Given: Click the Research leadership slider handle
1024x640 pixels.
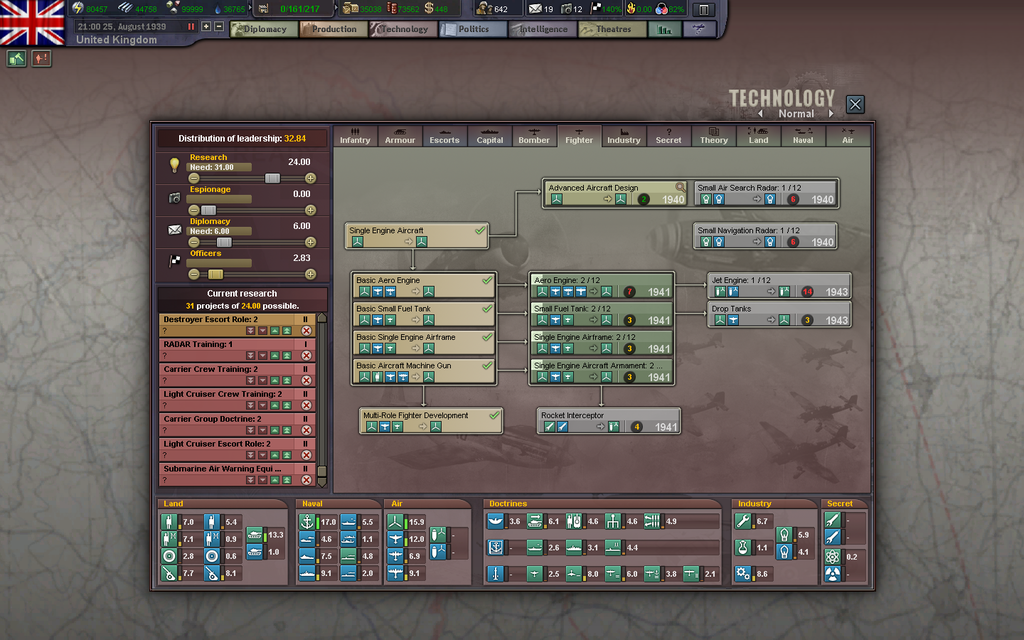Looking at the screenshot, I should [x=272, y=178].
